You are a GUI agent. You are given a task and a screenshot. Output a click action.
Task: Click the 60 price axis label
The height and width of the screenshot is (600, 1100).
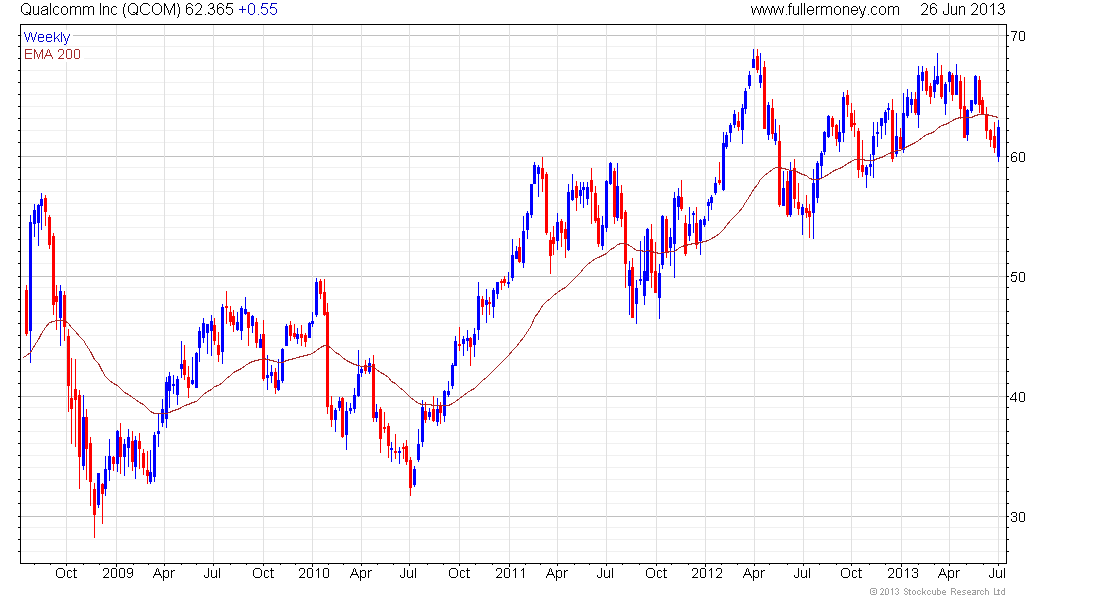click(1017, 157)
